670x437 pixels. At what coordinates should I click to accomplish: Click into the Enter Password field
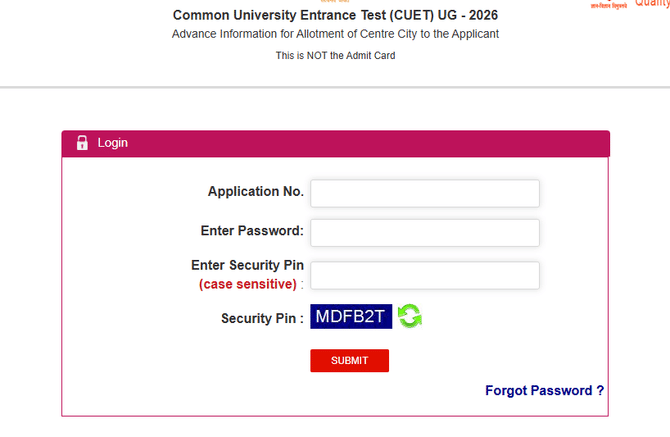pyautogui.click(x=425, y=232)
